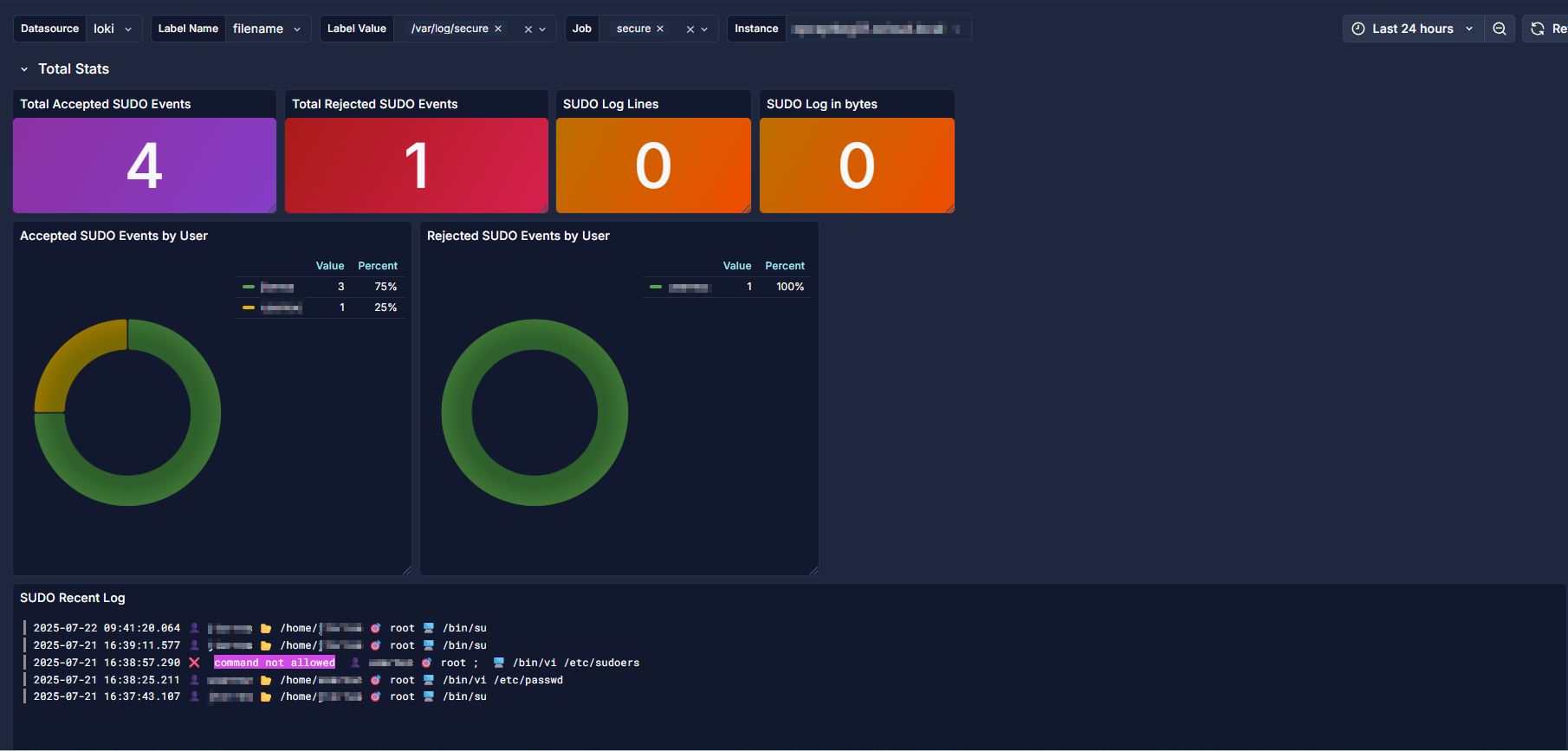The image size is (1568, 751).
Task: Open the Last 24 hours time picker
Action: tap(1412, 29)
